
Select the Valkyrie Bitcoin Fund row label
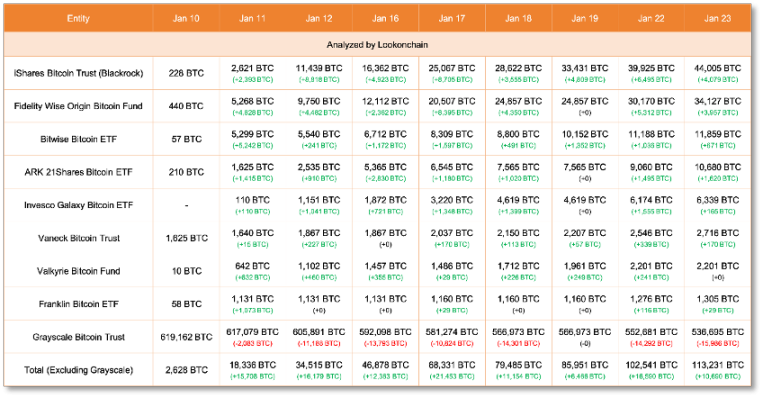(x=78, y=271)
